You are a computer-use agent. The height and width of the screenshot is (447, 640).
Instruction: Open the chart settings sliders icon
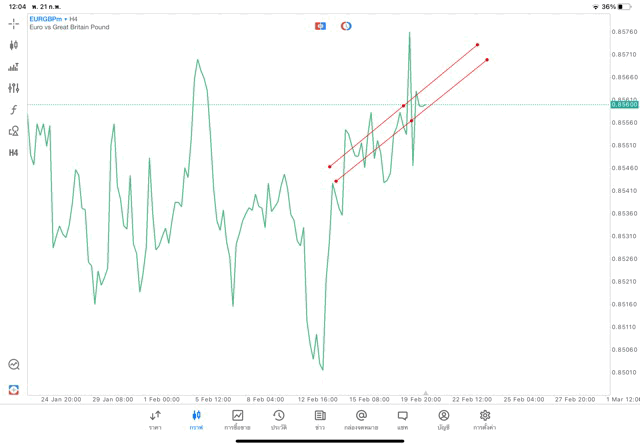[x=14, y=88]
